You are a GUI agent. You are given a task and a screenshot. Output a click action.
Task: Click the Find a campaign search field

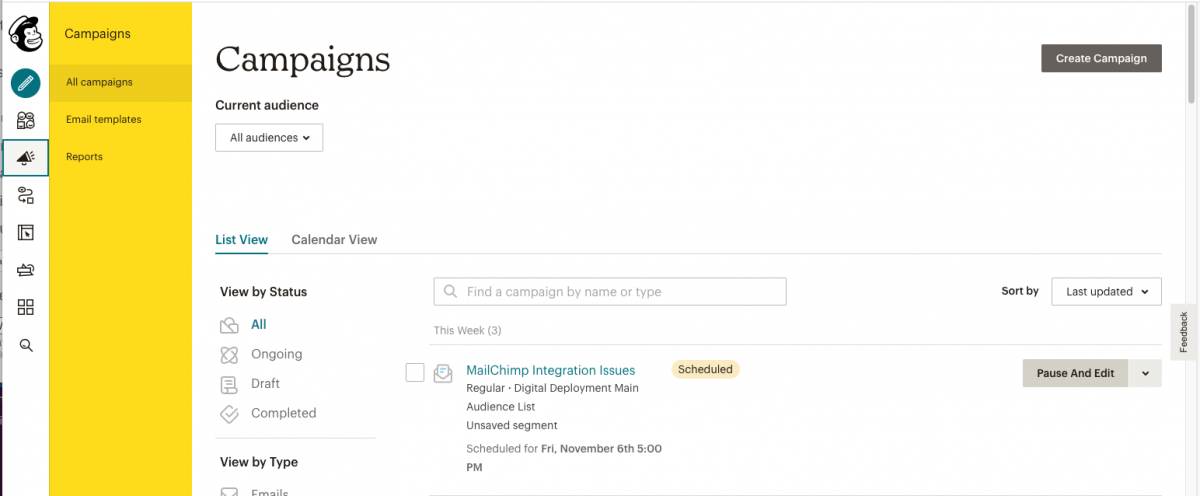click(x=610, y=292)
